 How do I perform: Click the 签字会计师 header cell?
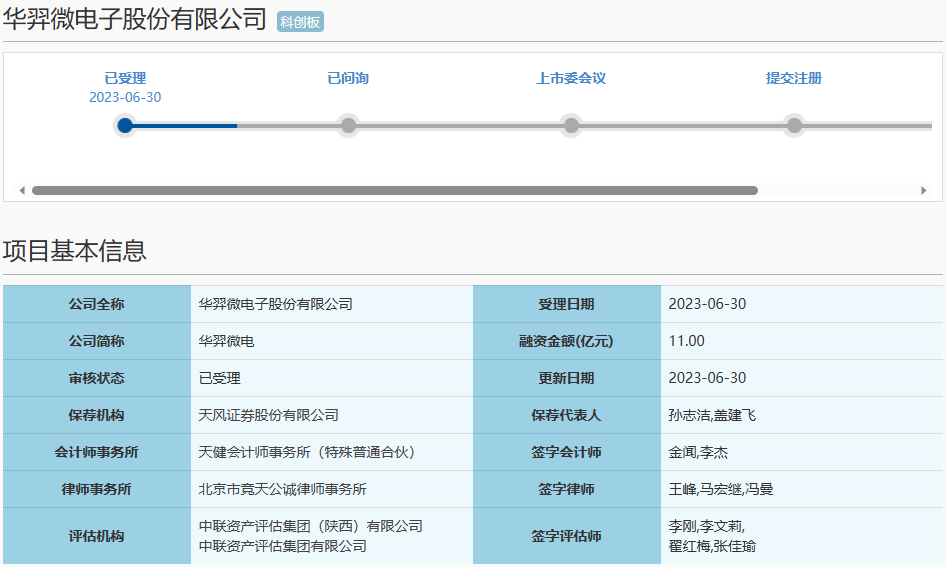coord(567,452)
